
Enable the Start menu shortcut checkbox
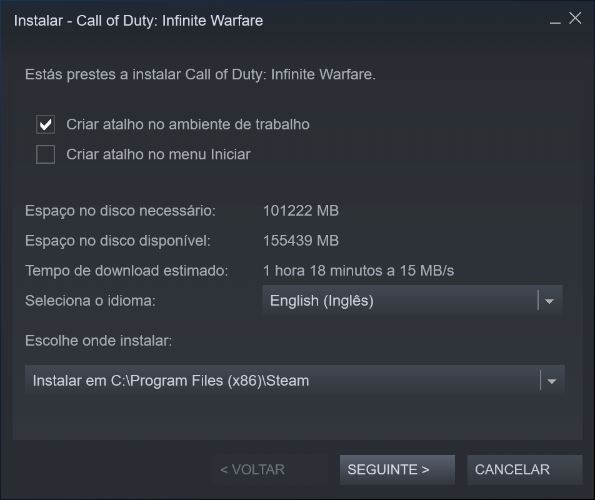click(x=46, y=154)
